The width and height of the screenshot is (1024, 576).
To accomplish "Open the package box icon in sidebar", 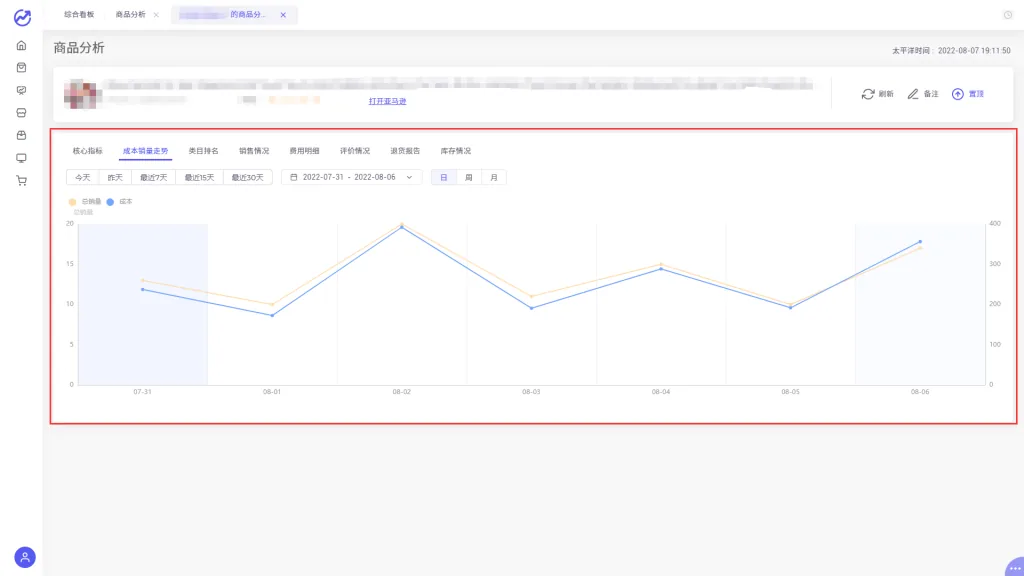I will [x=22, y=136].
